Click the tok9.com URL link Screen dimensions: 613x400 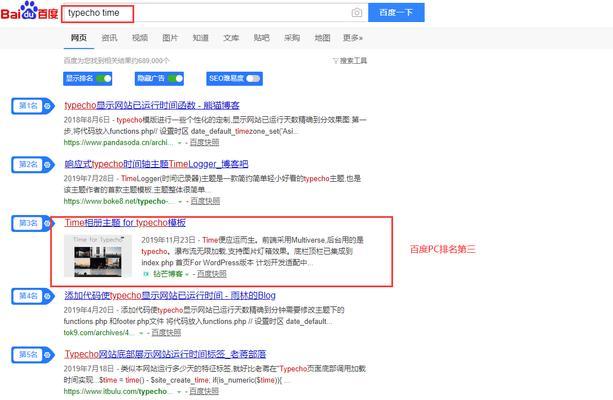pos(99,333)
